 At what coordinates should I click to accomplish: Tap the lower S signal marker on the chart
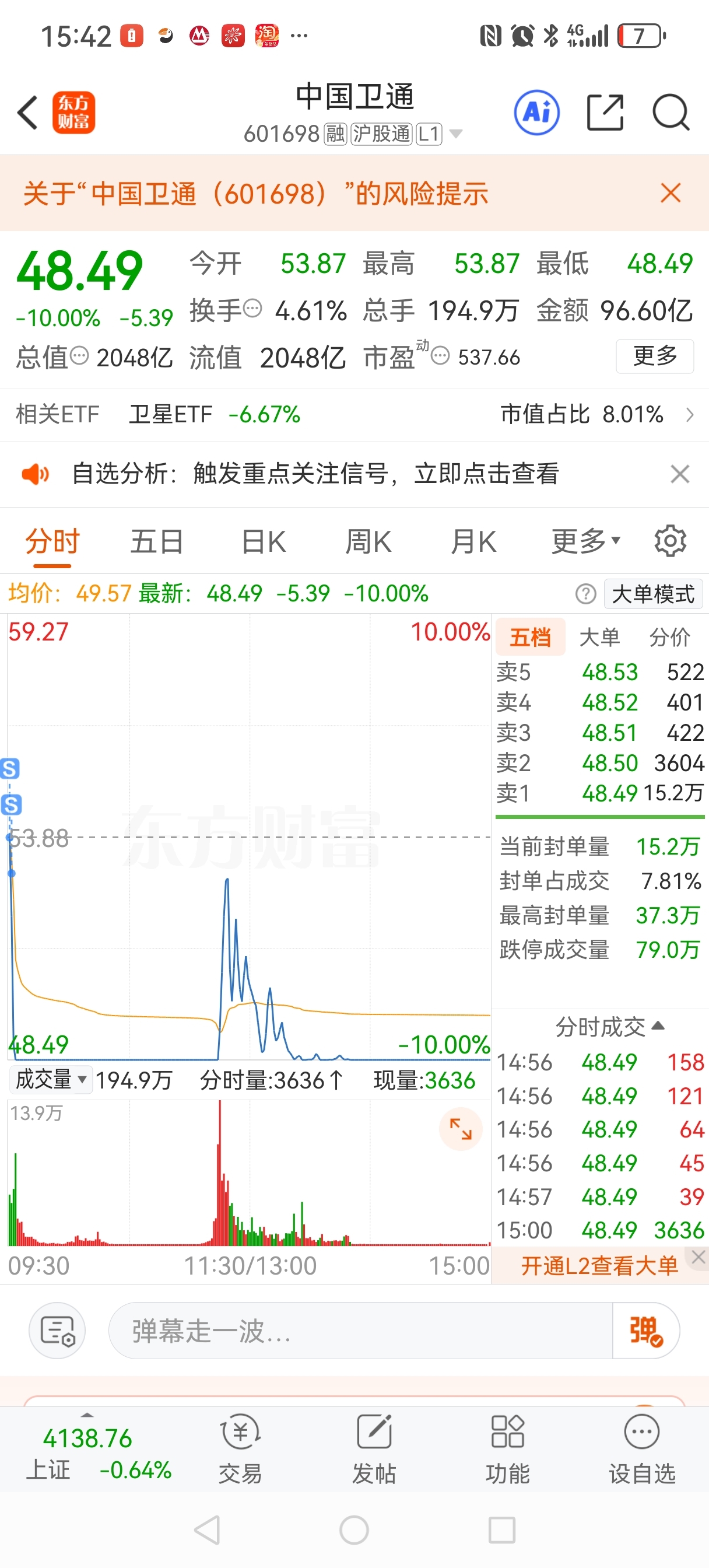coord(11,804)
